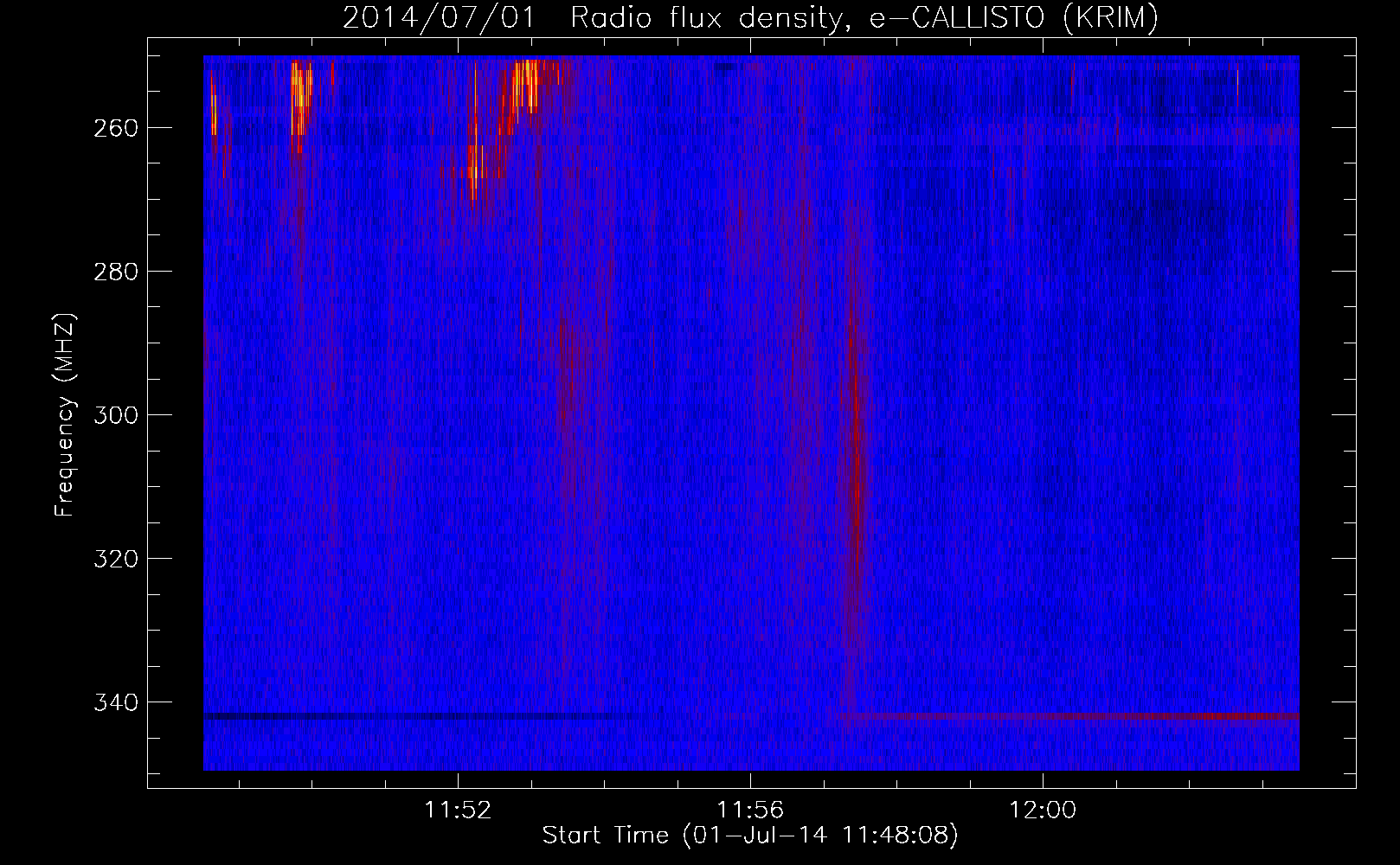
Task: Click the 280 frequency tick label
Action: click(114, 272)
